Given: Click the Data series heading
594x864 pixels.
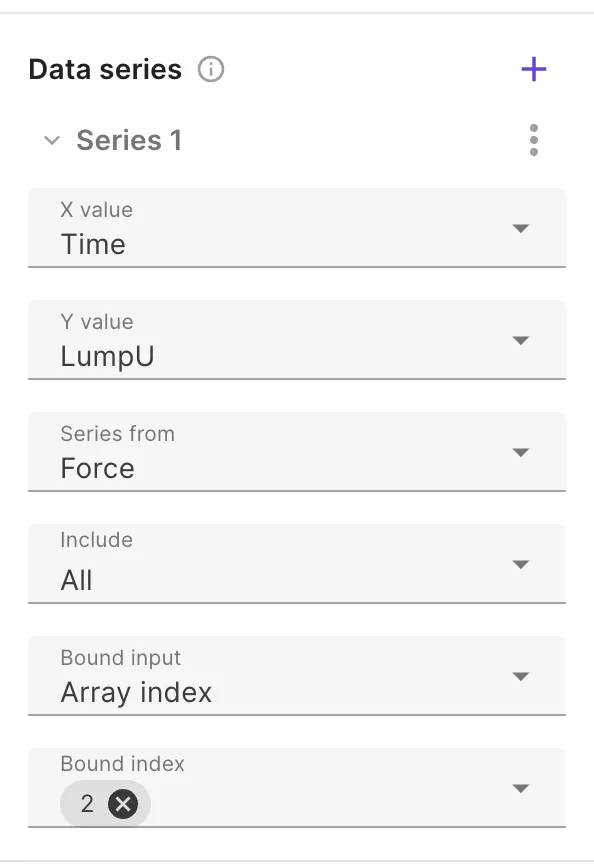Looking at the screenshot, I should pos(103,69).
